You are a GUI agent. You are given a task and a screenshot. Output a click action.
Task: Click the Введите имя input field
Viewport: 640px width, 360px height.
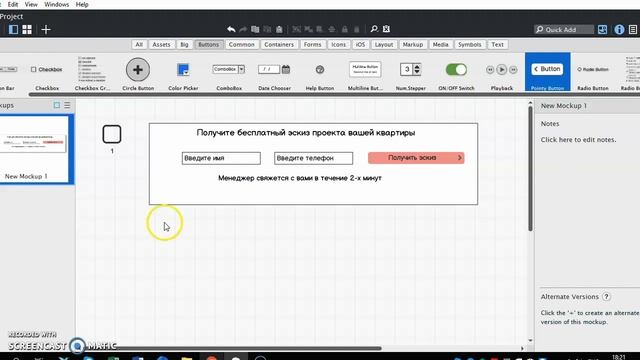tap(221, 158)
